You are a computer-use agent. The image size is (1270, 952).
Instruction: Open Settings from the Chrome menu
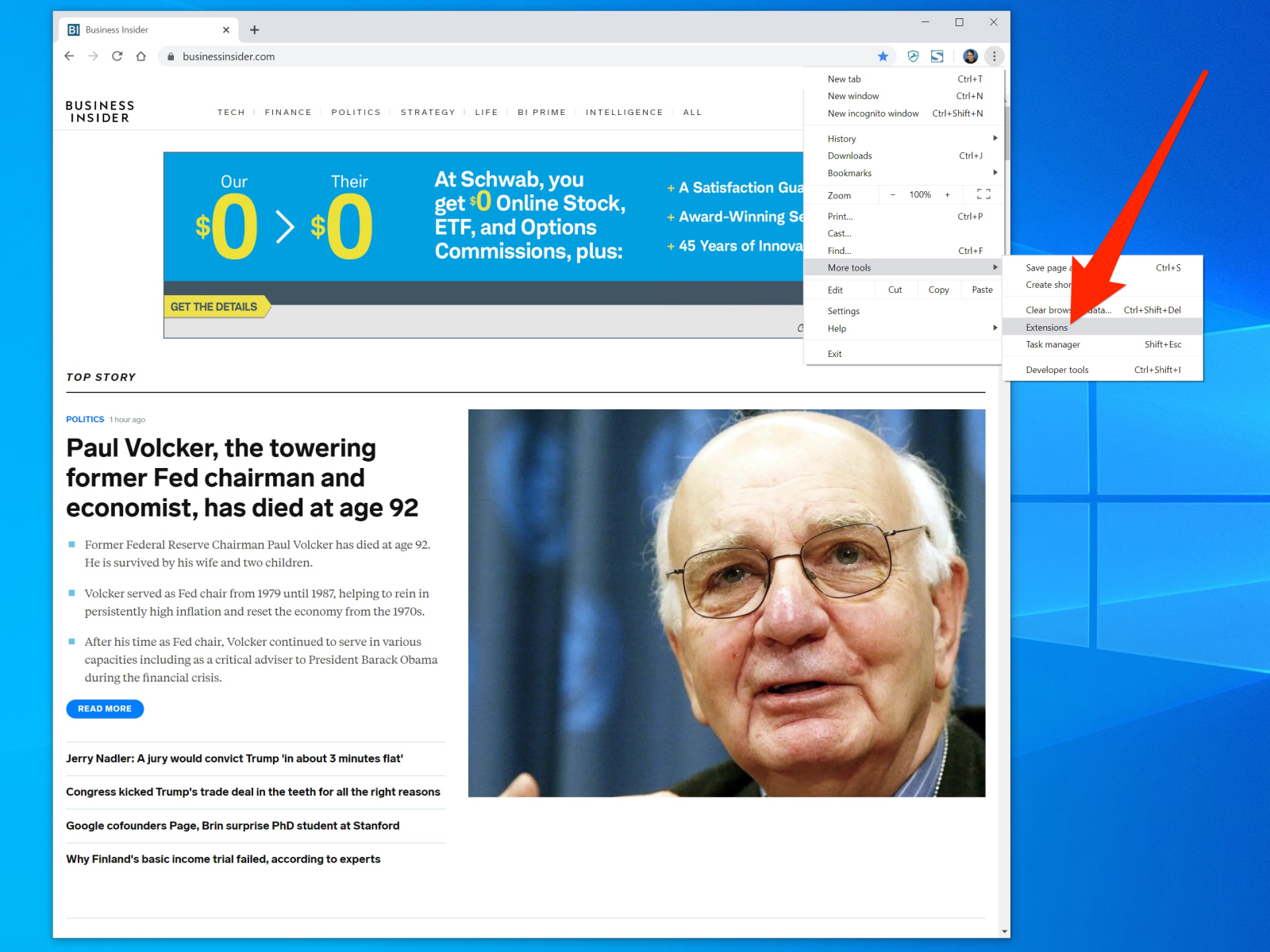(903, 311)
